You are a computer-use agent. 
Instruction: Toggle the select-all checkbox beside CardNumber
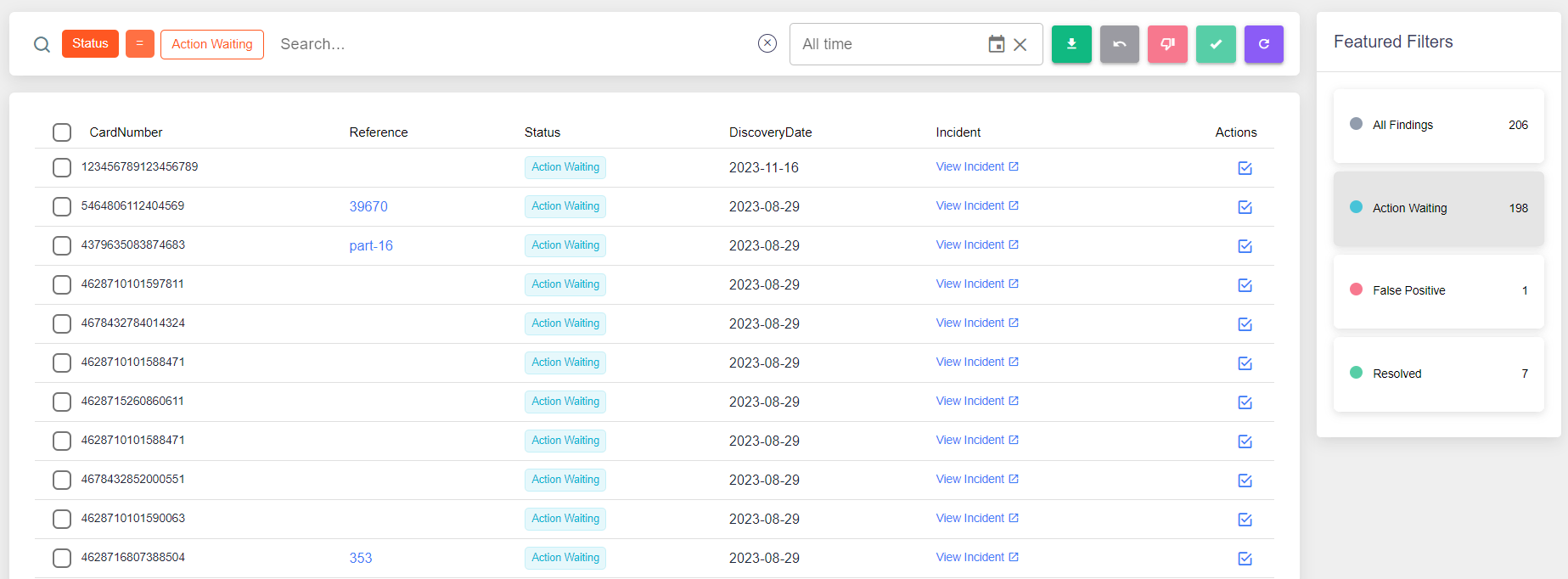(x=62, y=132)
